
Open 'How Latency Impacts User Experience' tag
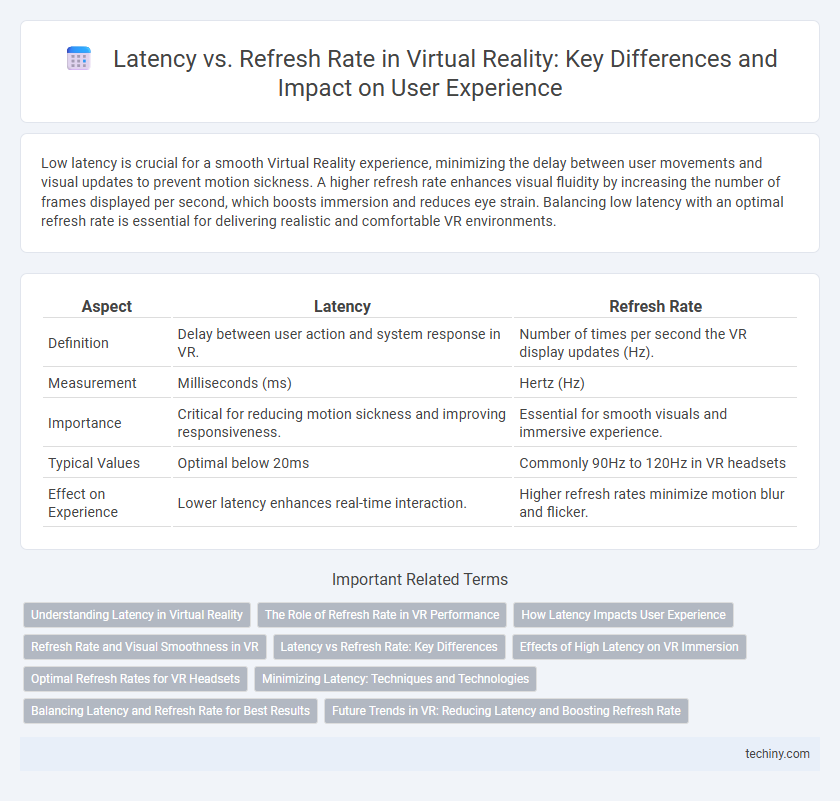(623, 615)
